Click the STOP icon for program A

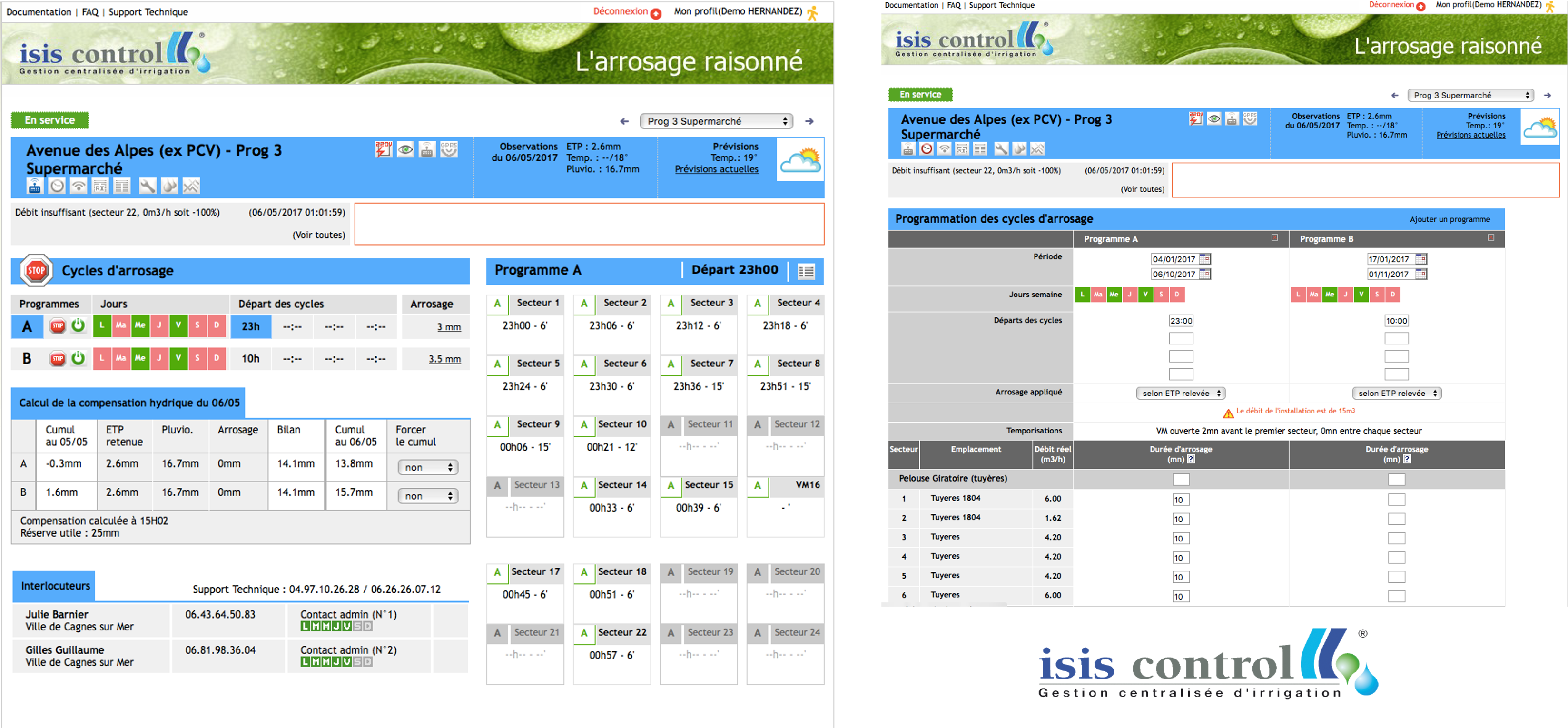click(x=59, y=326)
